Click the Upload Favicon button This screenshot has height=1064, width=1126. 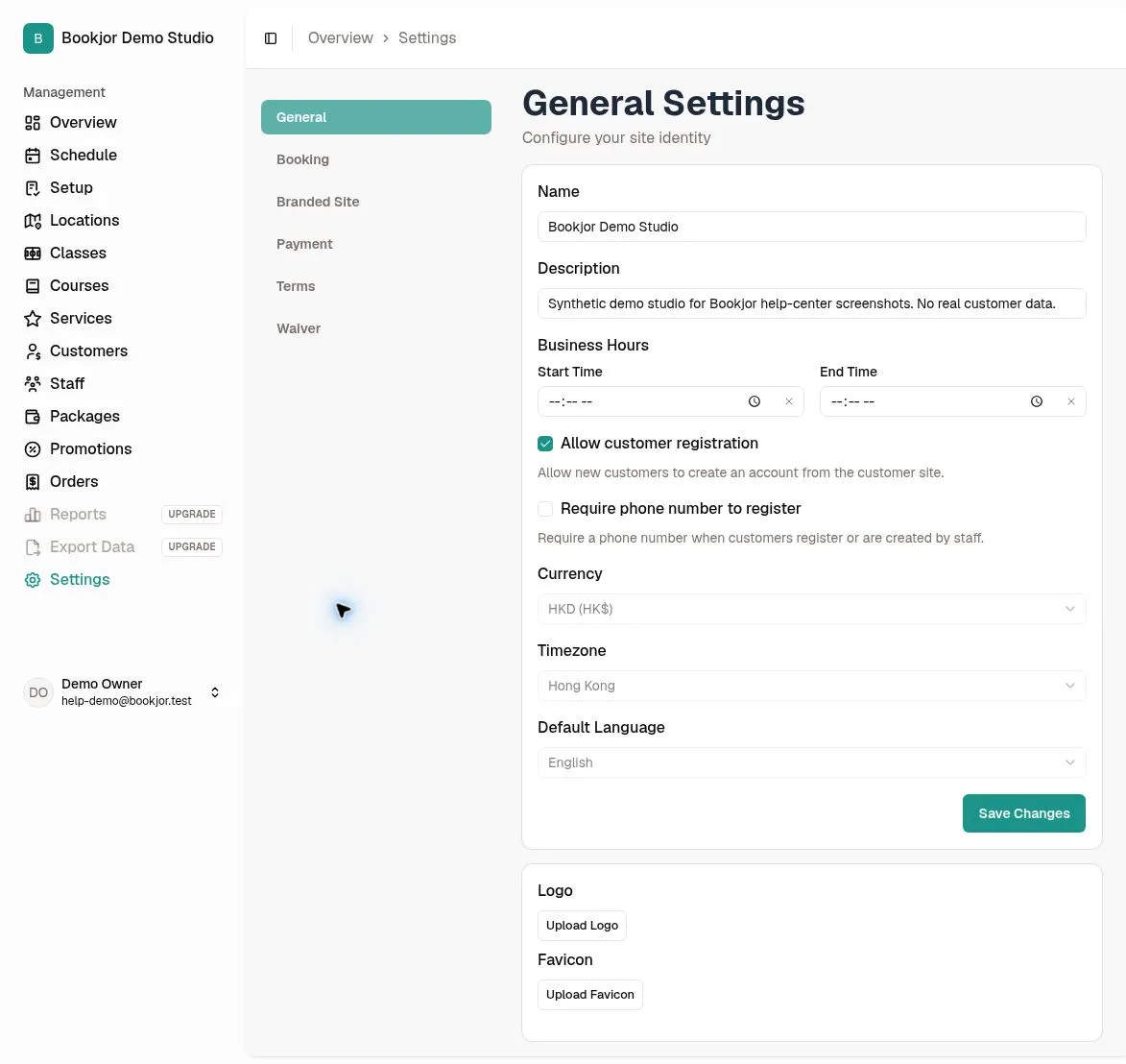coord(589,995)
